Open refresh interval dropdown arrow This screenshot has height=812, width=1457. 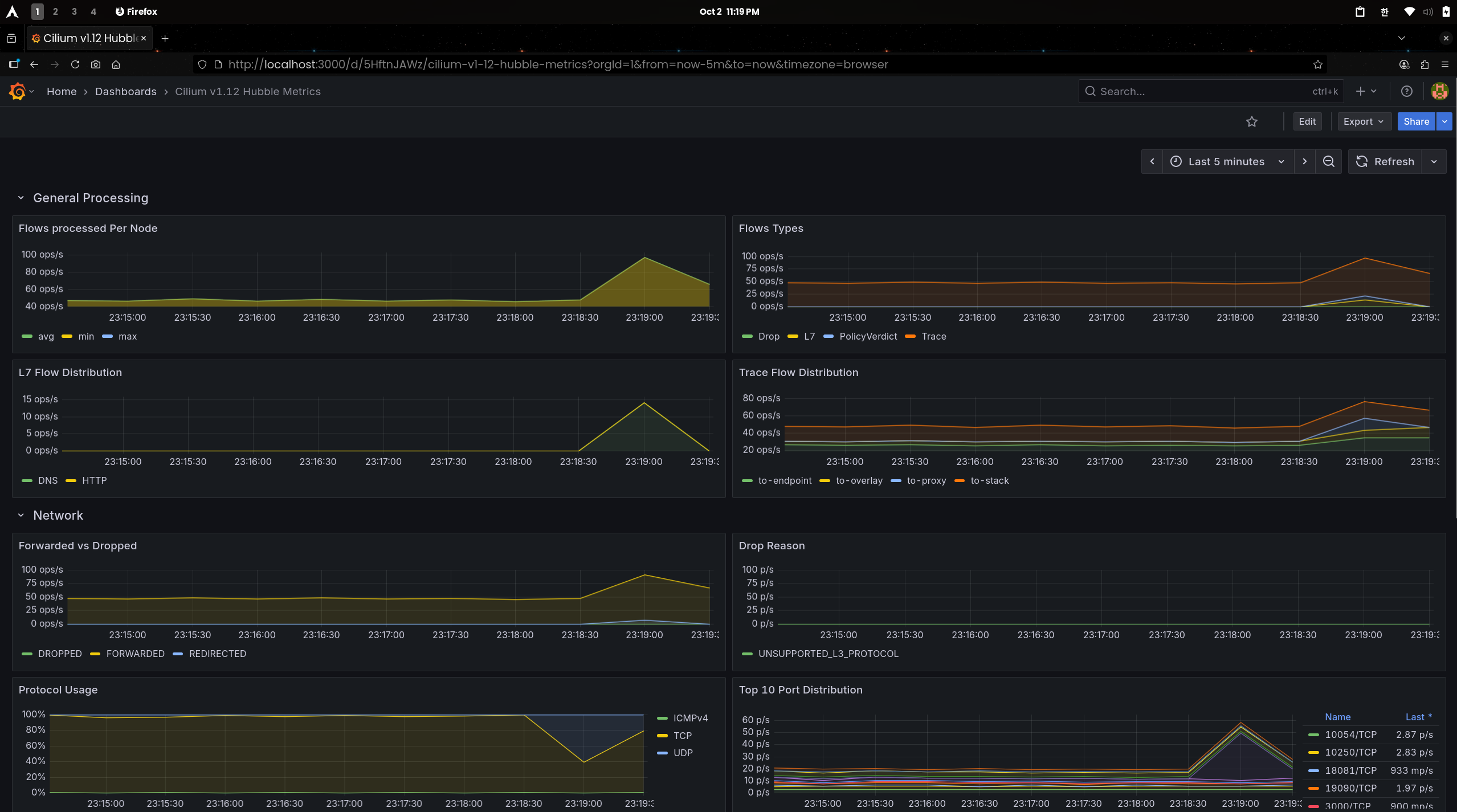coord(1434,161)
